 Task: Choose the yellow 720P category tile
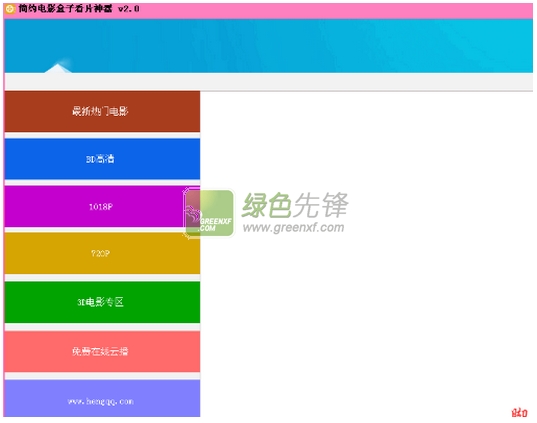(102, 253)
